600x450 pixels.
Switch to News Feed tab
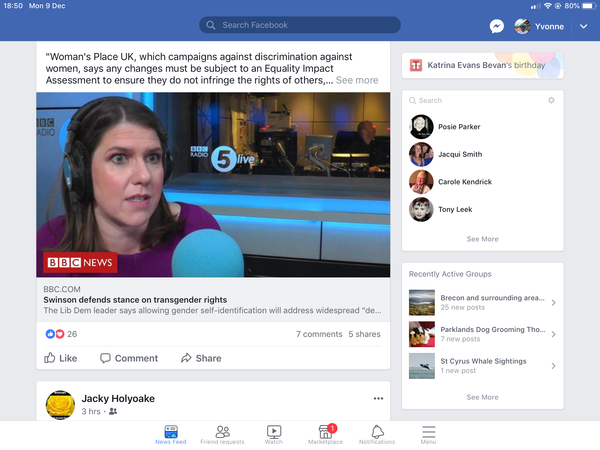tap(171, 435)
